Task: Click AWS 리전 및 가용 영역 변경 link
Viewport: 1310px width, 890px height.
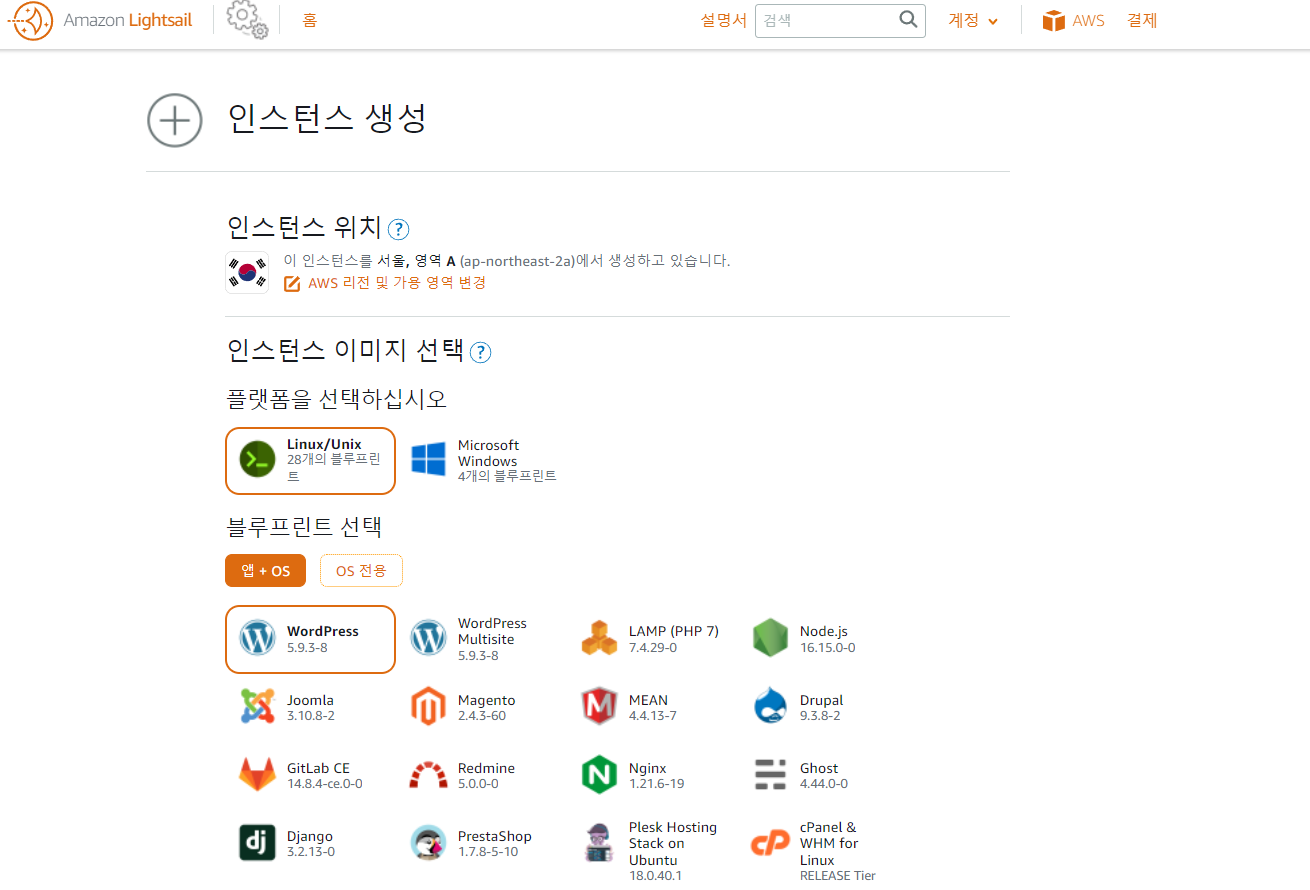Action: coord(397,283)
